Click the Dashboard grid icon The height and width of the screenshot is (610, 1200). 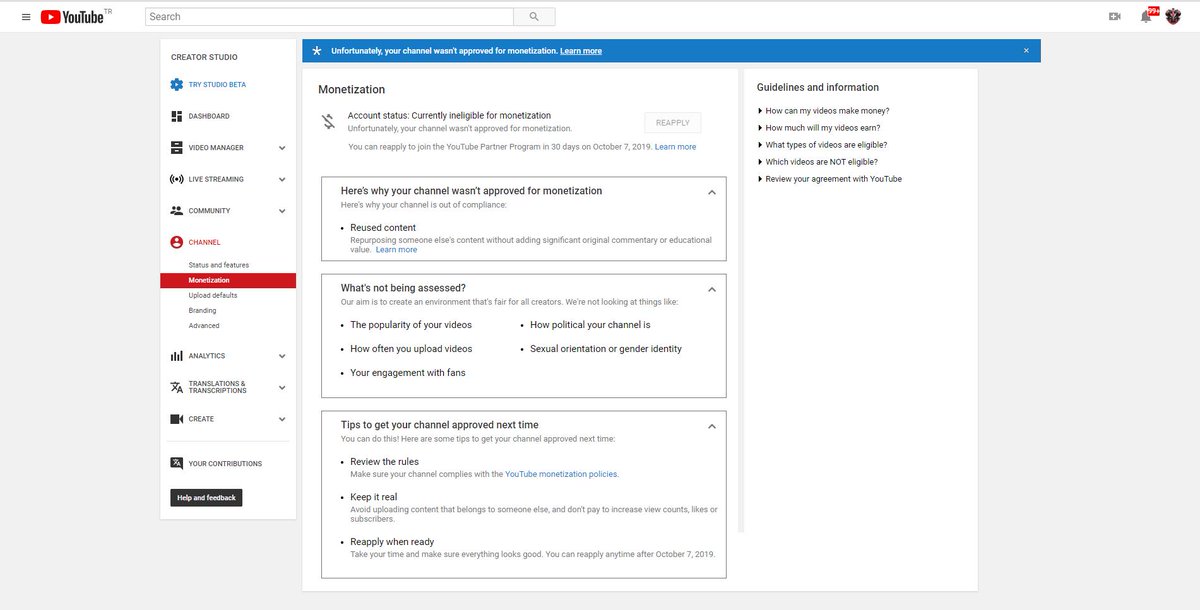coord(177,116)
